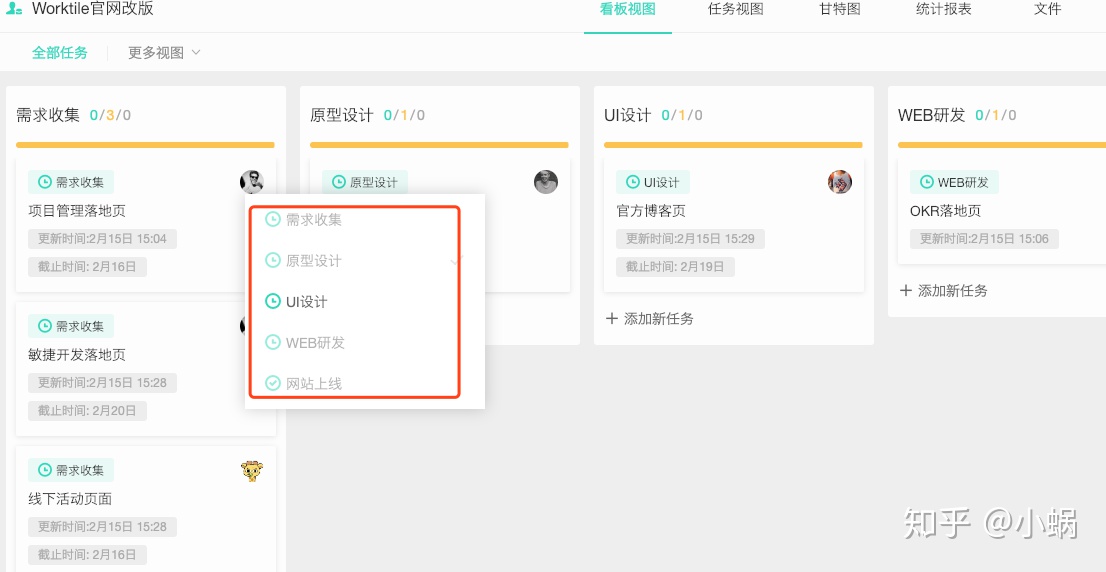Click 更新时间:2月15日 15:04 label

coord(102,238)
